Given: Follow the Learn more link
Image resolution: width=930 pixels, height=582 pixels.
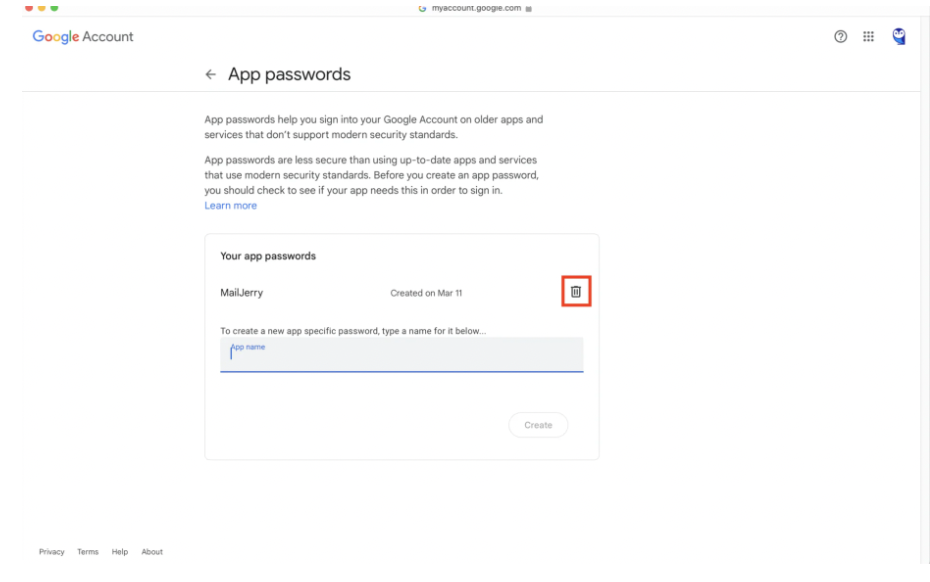Looking at the screenshot, I should 231,206.
